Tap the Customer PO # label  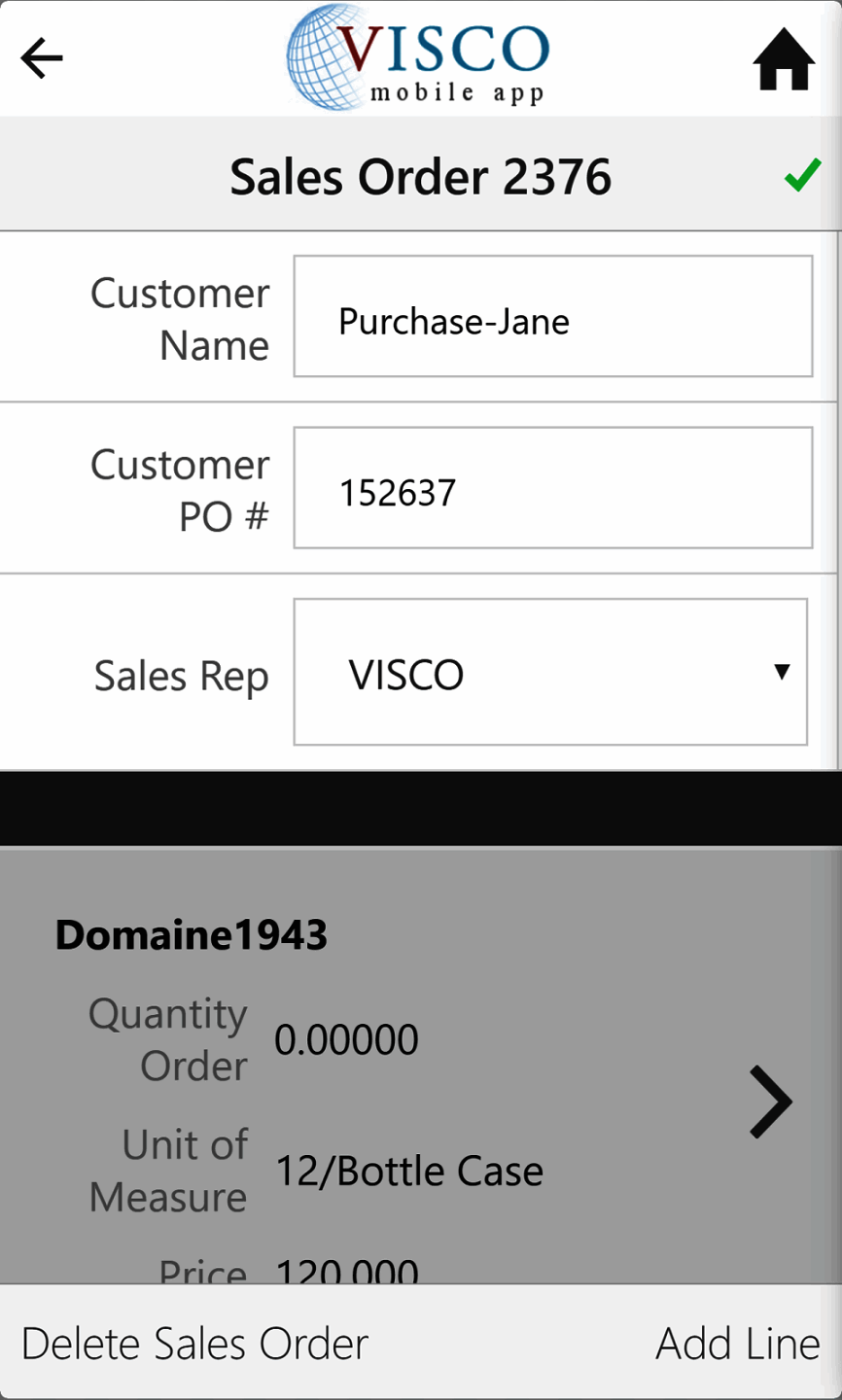click(x=180, y=490)
